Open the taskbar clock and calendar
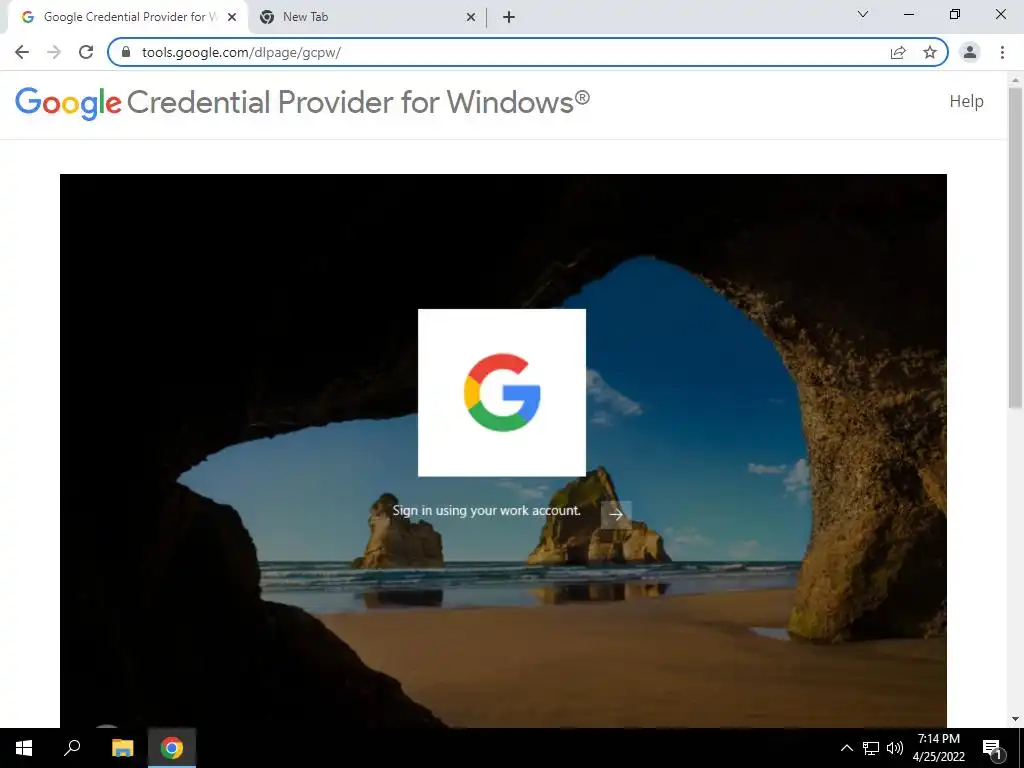 [938, 748]
